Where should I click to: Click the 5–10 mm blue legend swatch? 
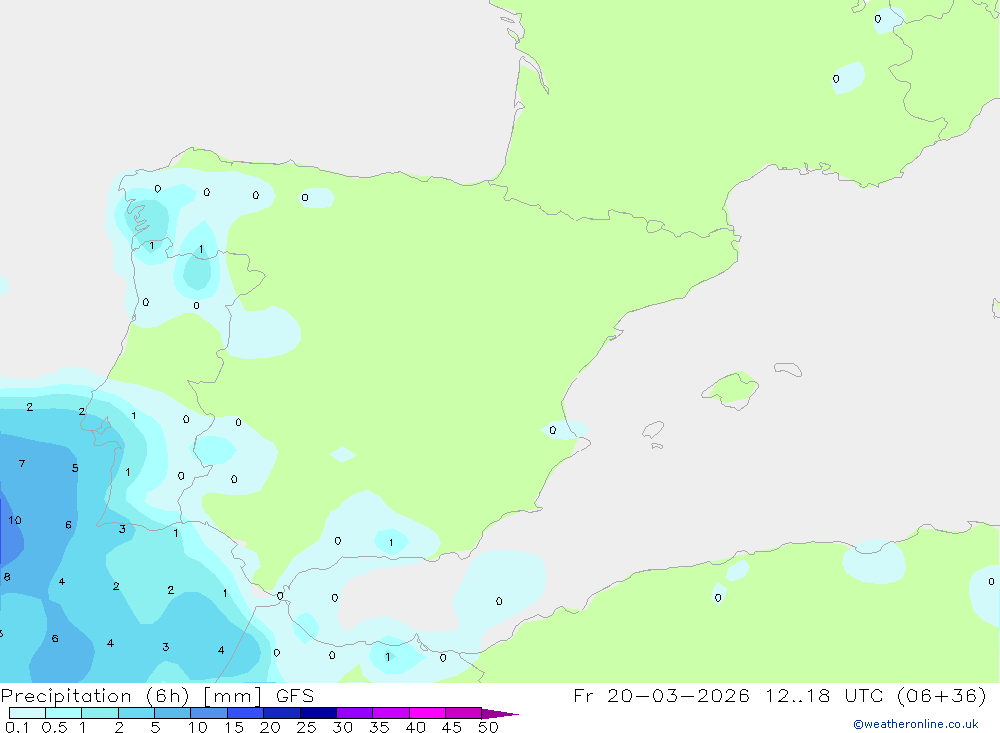click(172, 713)
